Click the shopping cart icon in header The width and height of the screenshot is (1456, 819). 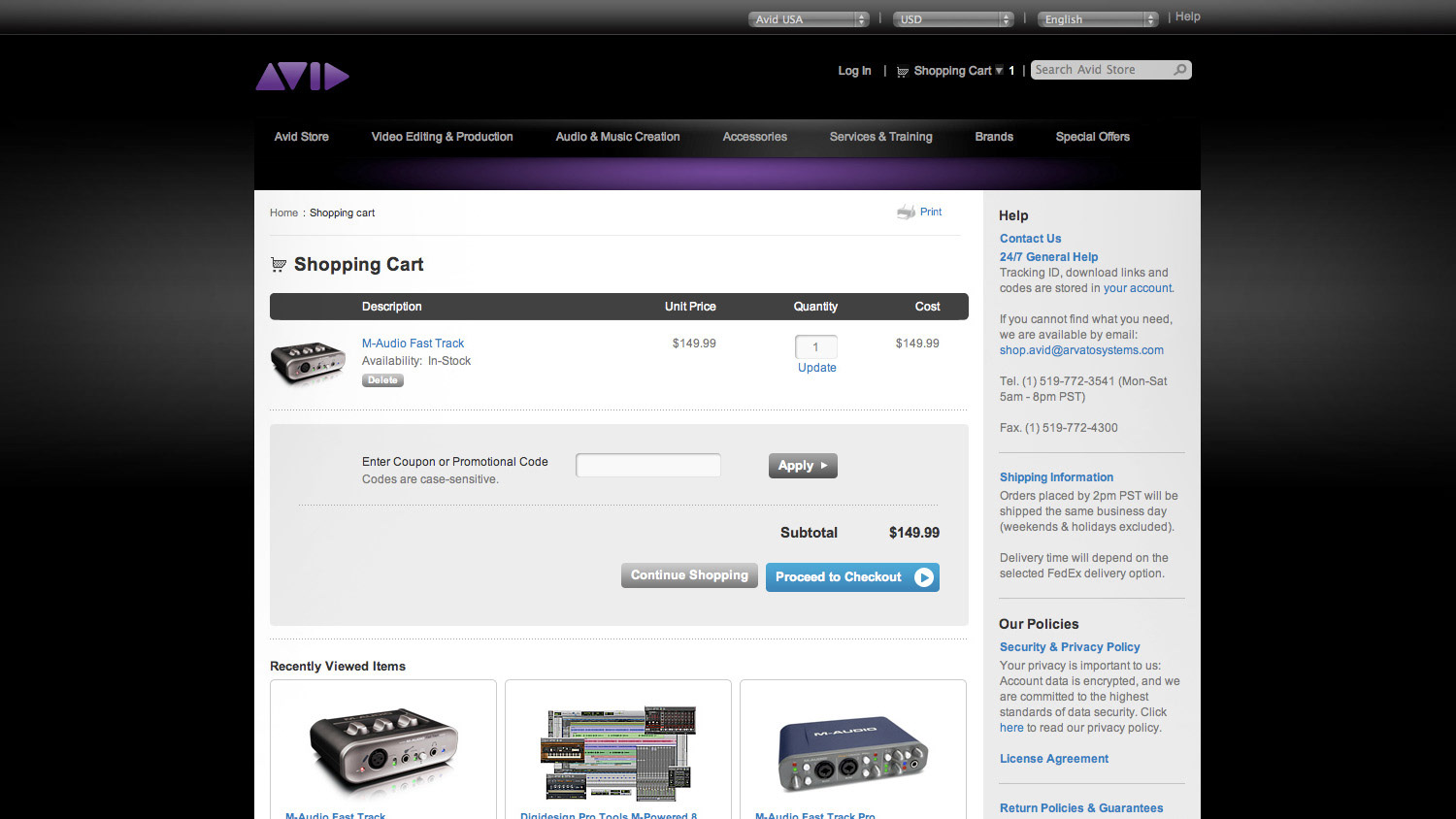pos(903,71)
